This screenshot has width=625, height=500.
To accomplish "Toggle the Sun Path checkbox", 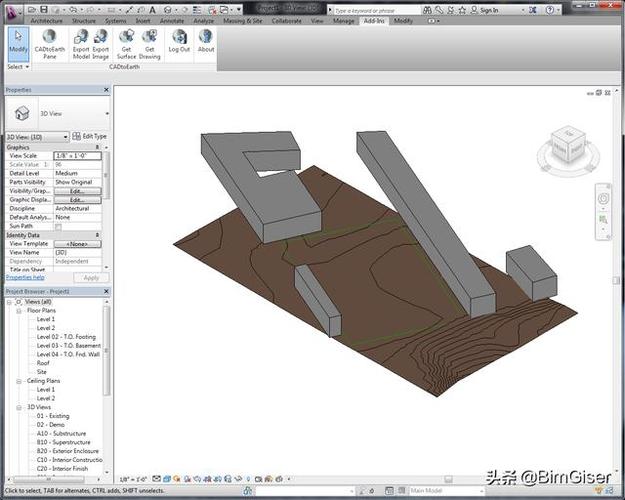I will point(58,227).
